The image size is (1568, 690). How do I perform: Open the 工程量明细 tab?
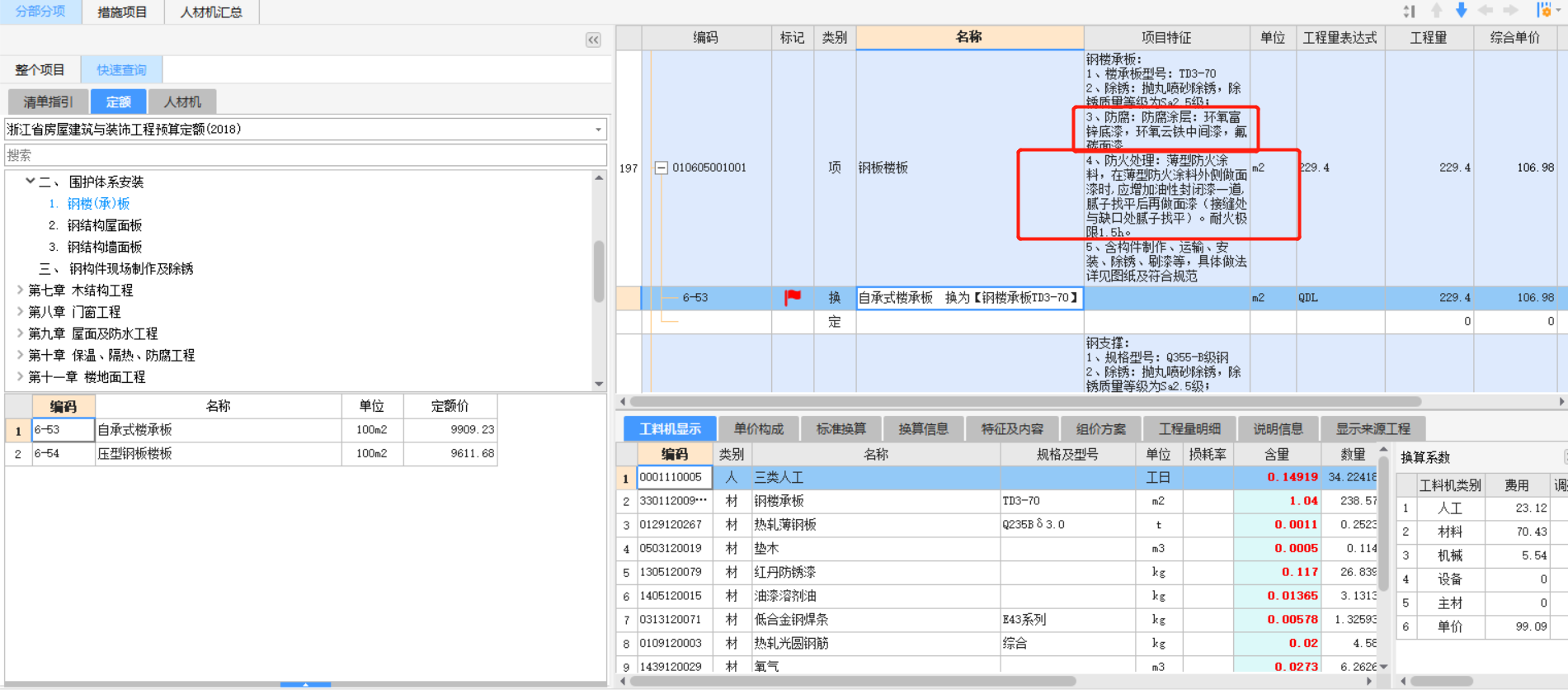point(1189,429)
